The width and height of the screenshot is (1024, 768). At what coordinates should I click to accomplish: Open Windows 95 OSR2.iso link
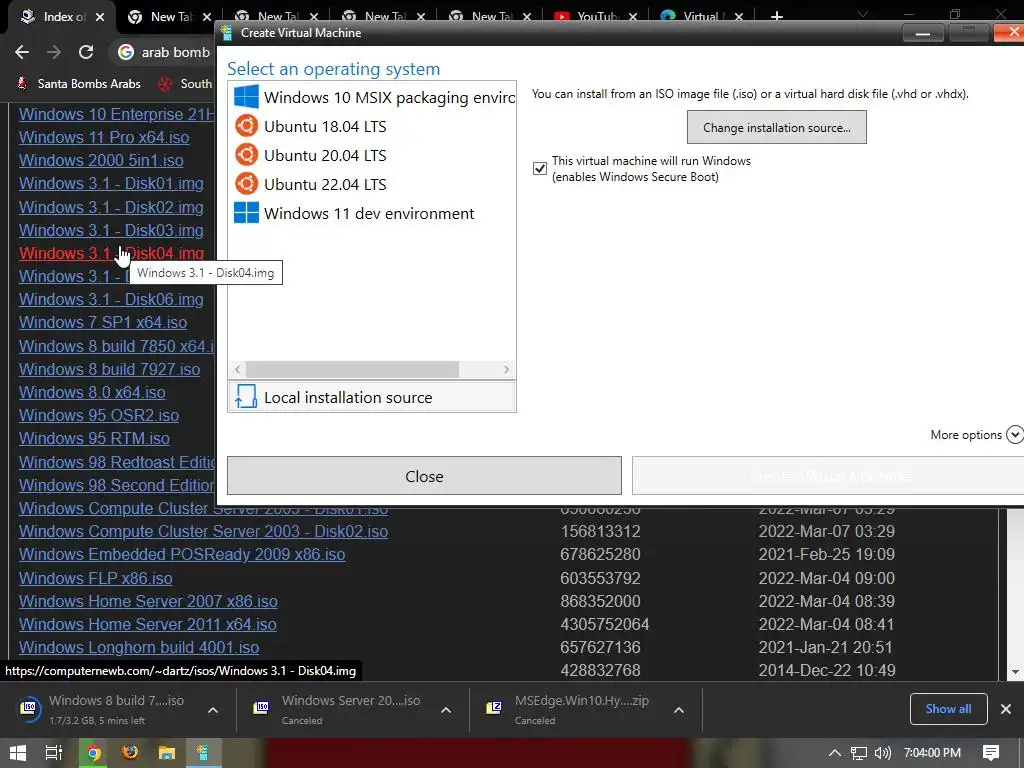pos(99,415)
